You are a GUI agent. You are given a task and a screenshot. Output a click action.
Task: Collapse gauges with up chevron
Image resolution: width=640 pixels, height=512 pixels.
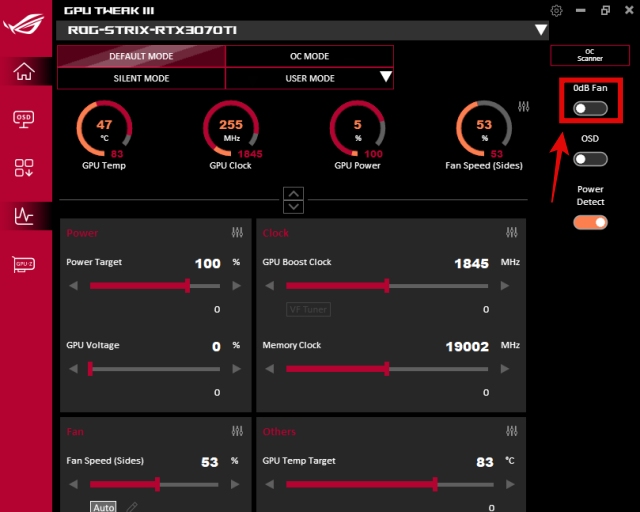pos(293,194)
